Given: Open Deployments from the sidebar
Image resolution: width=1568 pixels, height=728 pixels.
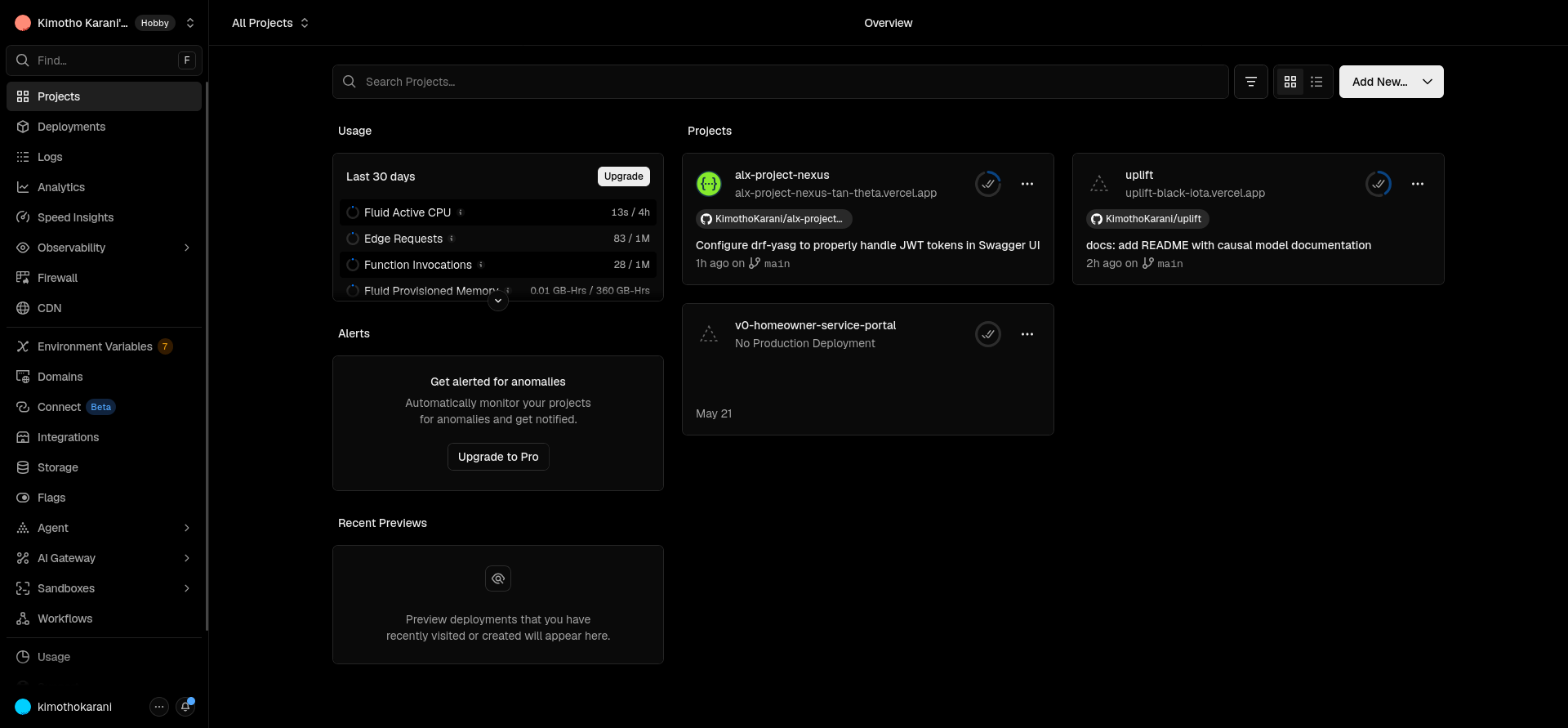Looking at the screenshot, I should [104, 127].
